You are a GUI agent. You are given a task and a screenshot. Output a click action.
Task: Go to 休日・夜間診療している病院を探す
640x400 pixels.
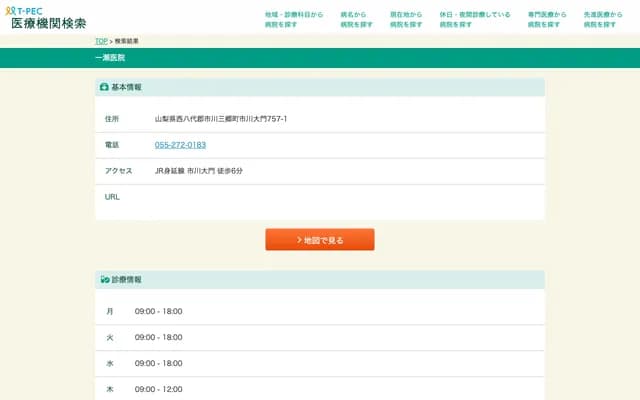[x=474, y=19]
